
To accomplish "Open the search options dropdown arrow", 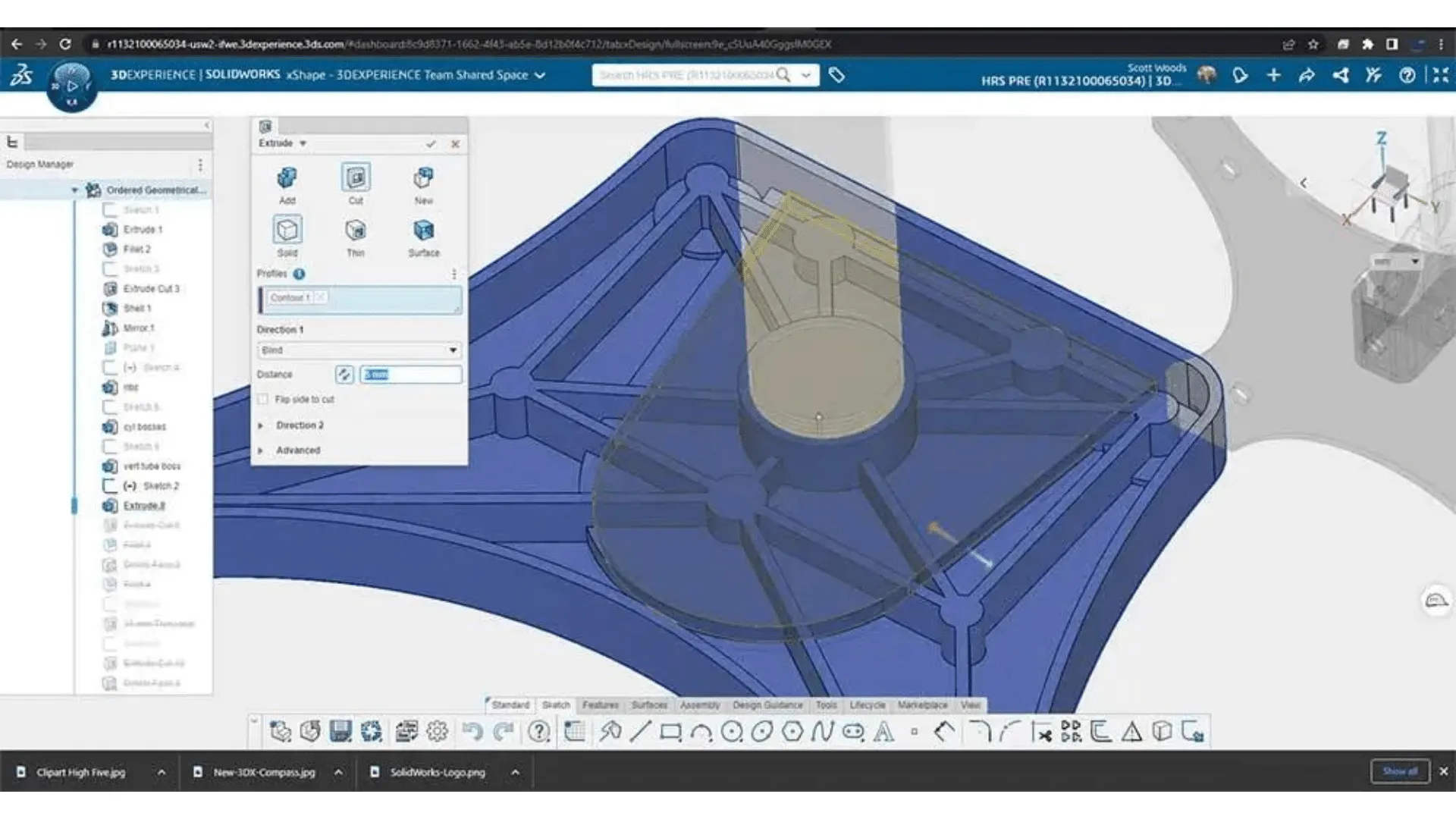I will coord(805,75).
